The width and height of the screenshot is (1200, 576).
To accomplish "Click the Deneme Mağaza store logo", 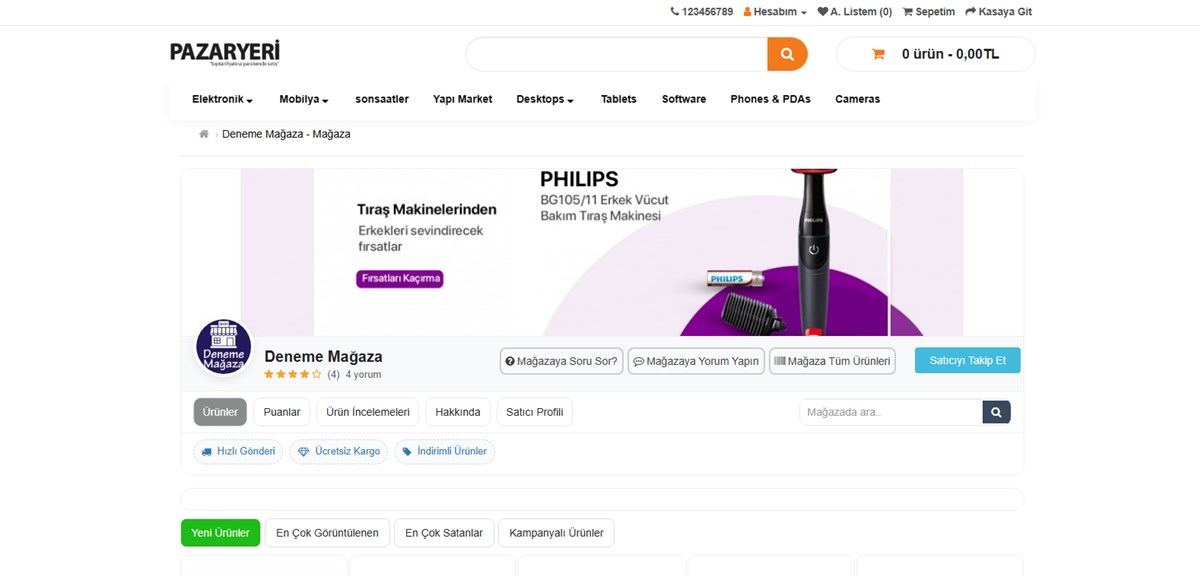I will [223, 348].
